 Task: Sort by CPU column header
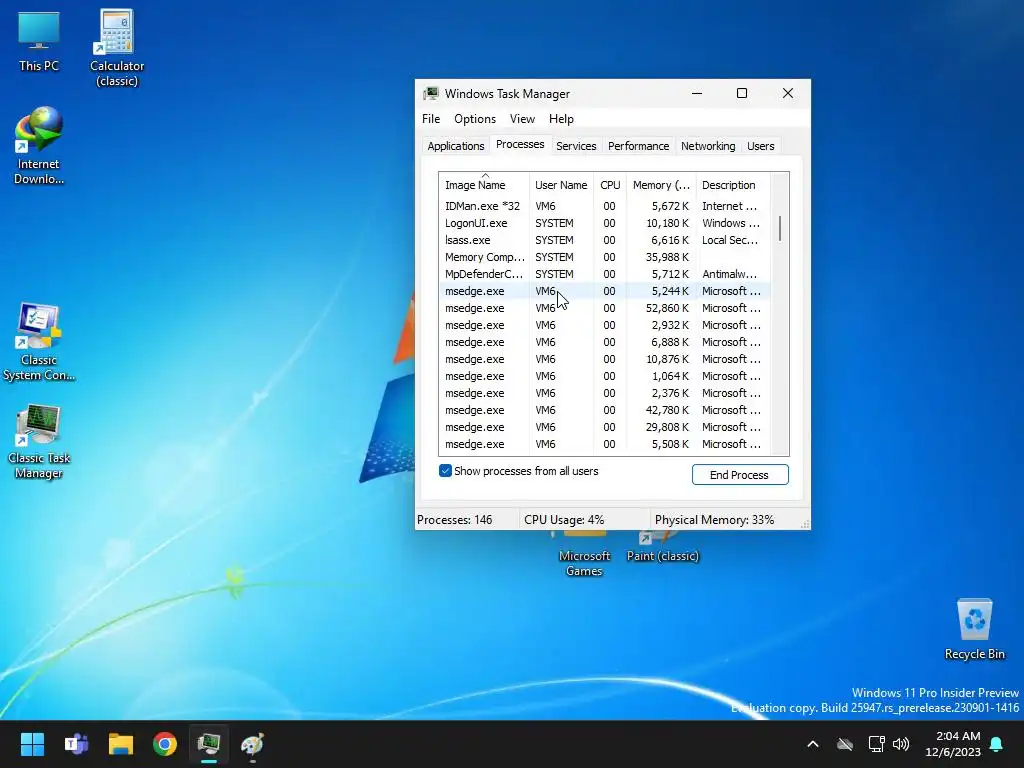(610, 185)
